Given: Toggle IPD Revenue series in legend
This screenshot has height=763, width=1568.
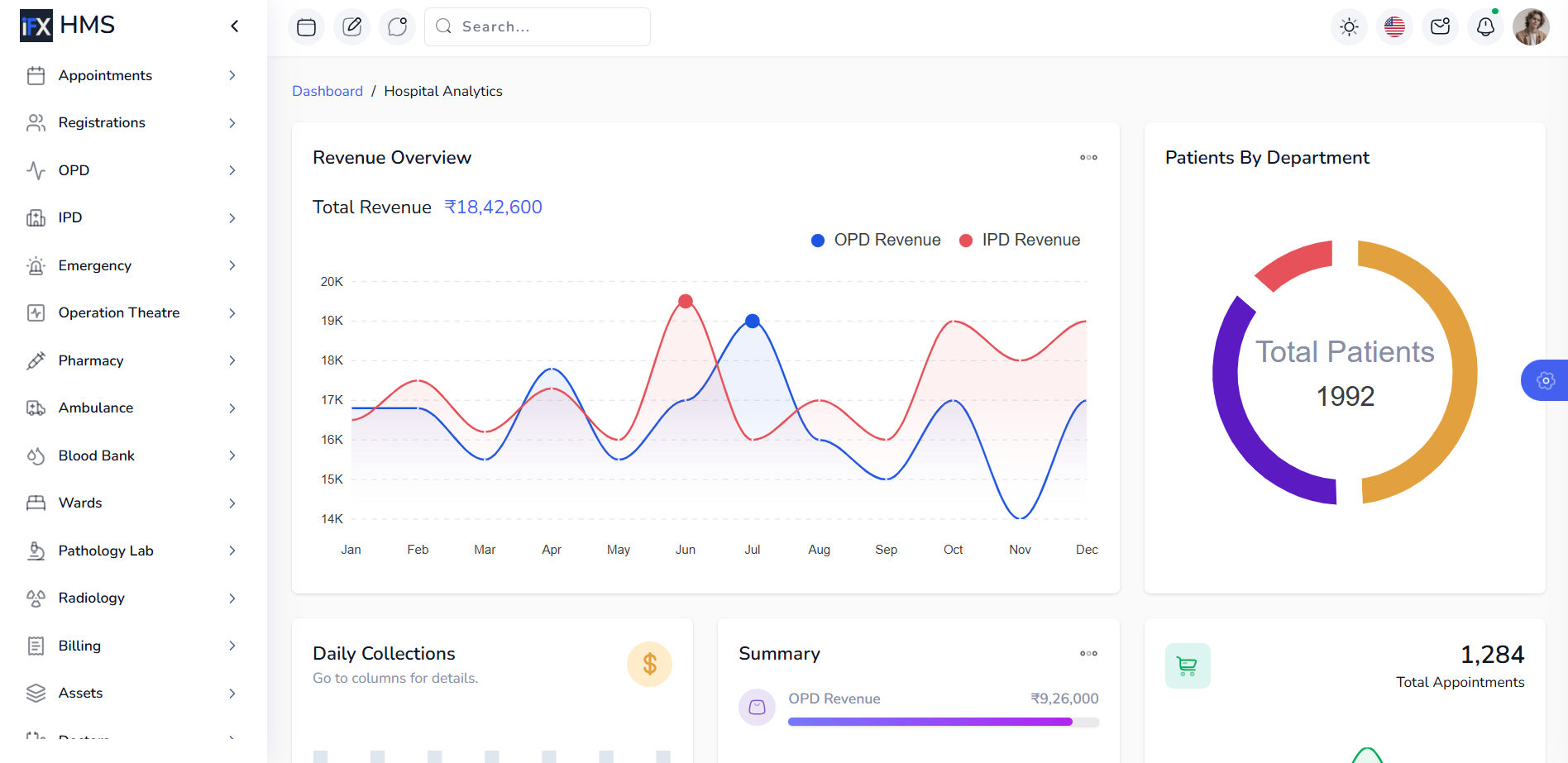Looking at the screenshot, I should tap(1020, 240).
